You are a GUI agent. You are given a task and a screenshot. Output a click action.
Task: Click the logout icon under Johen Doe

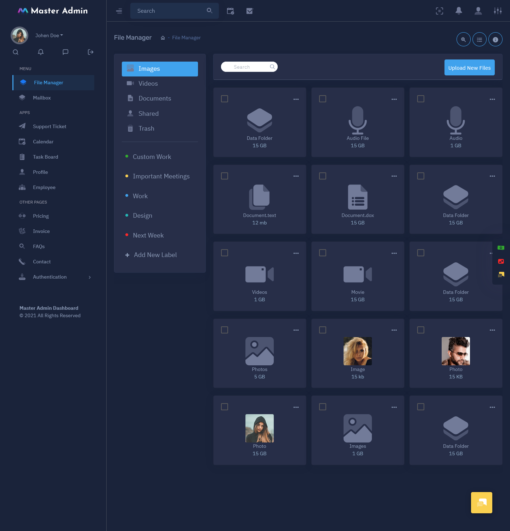(90, 52)
